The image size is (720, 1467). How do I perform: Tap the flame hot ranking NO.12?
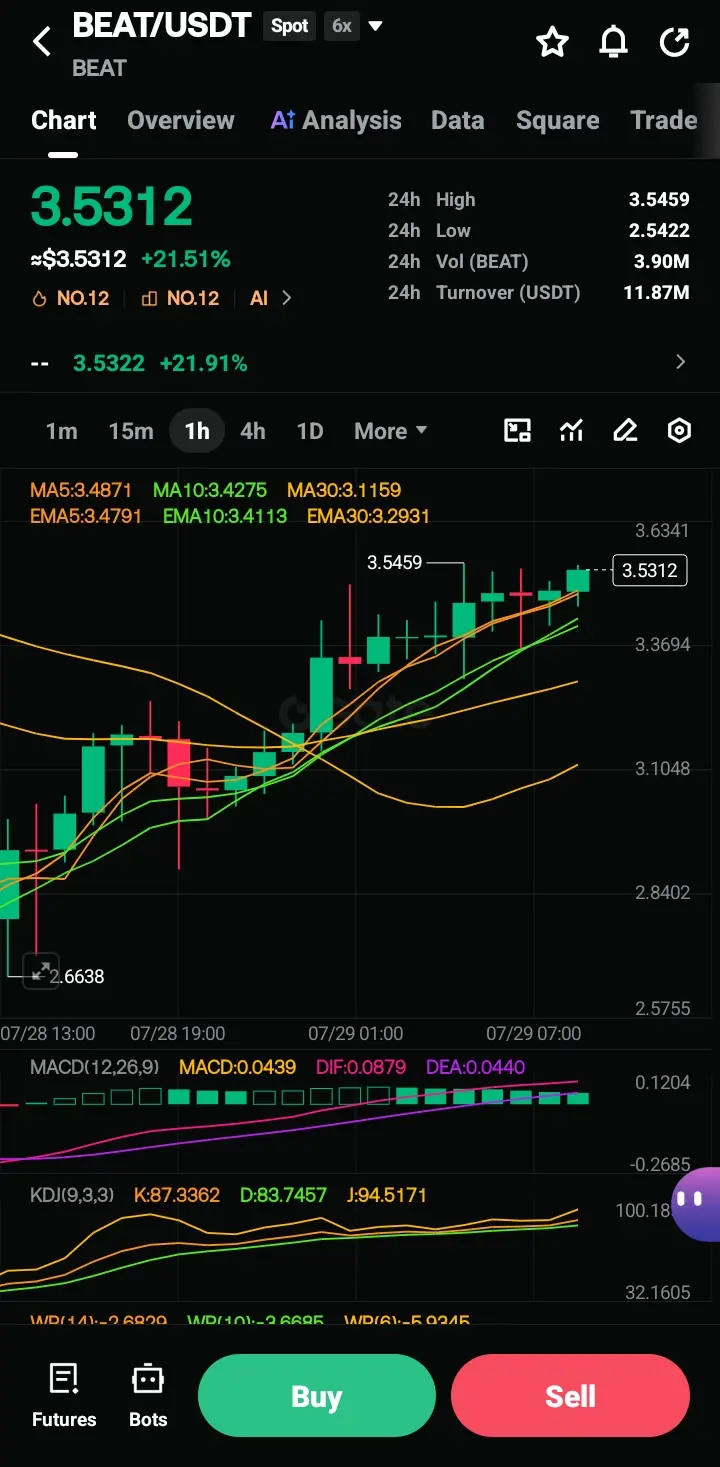71,298
